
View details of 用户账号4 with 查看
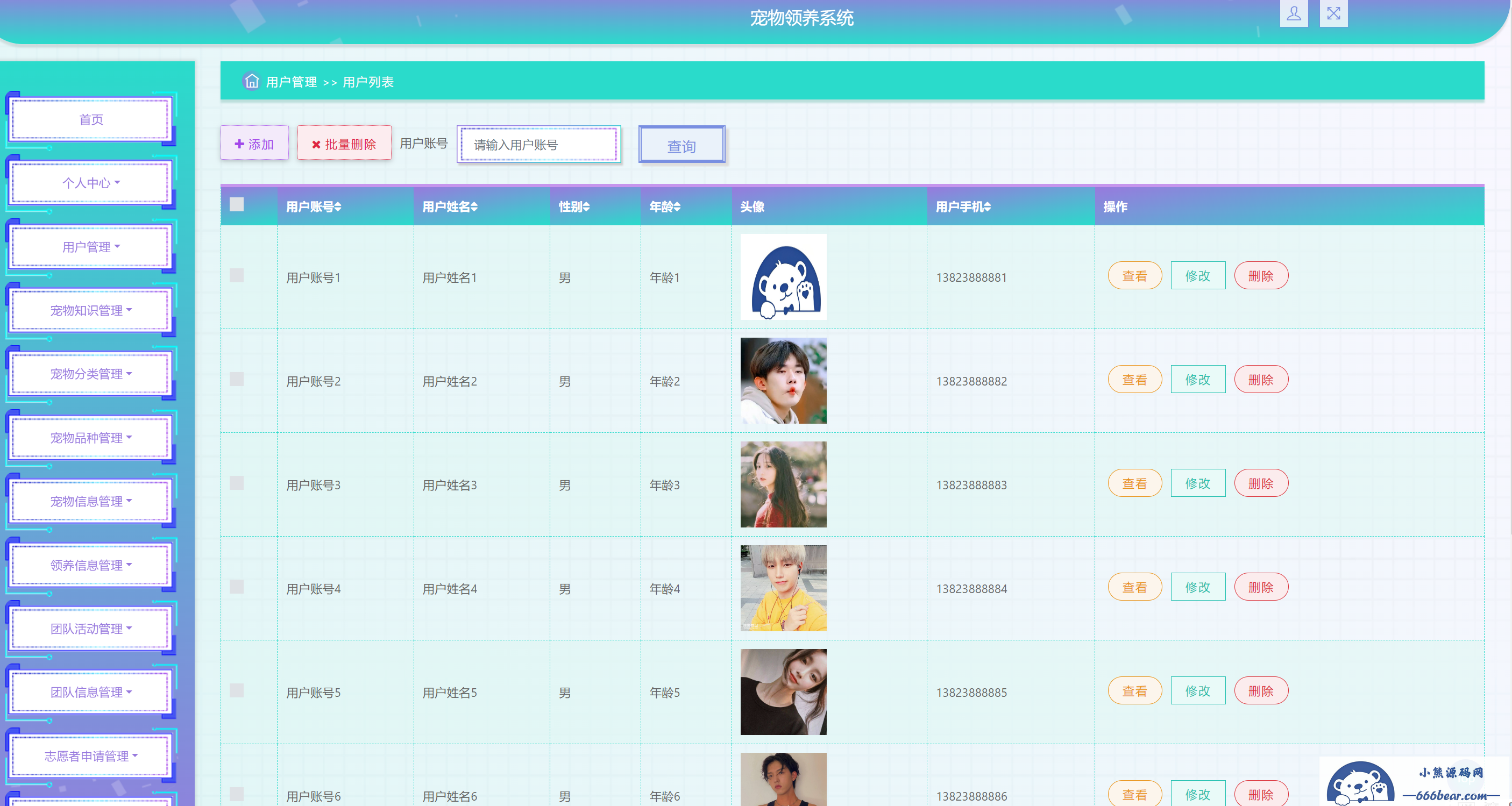1134,587
